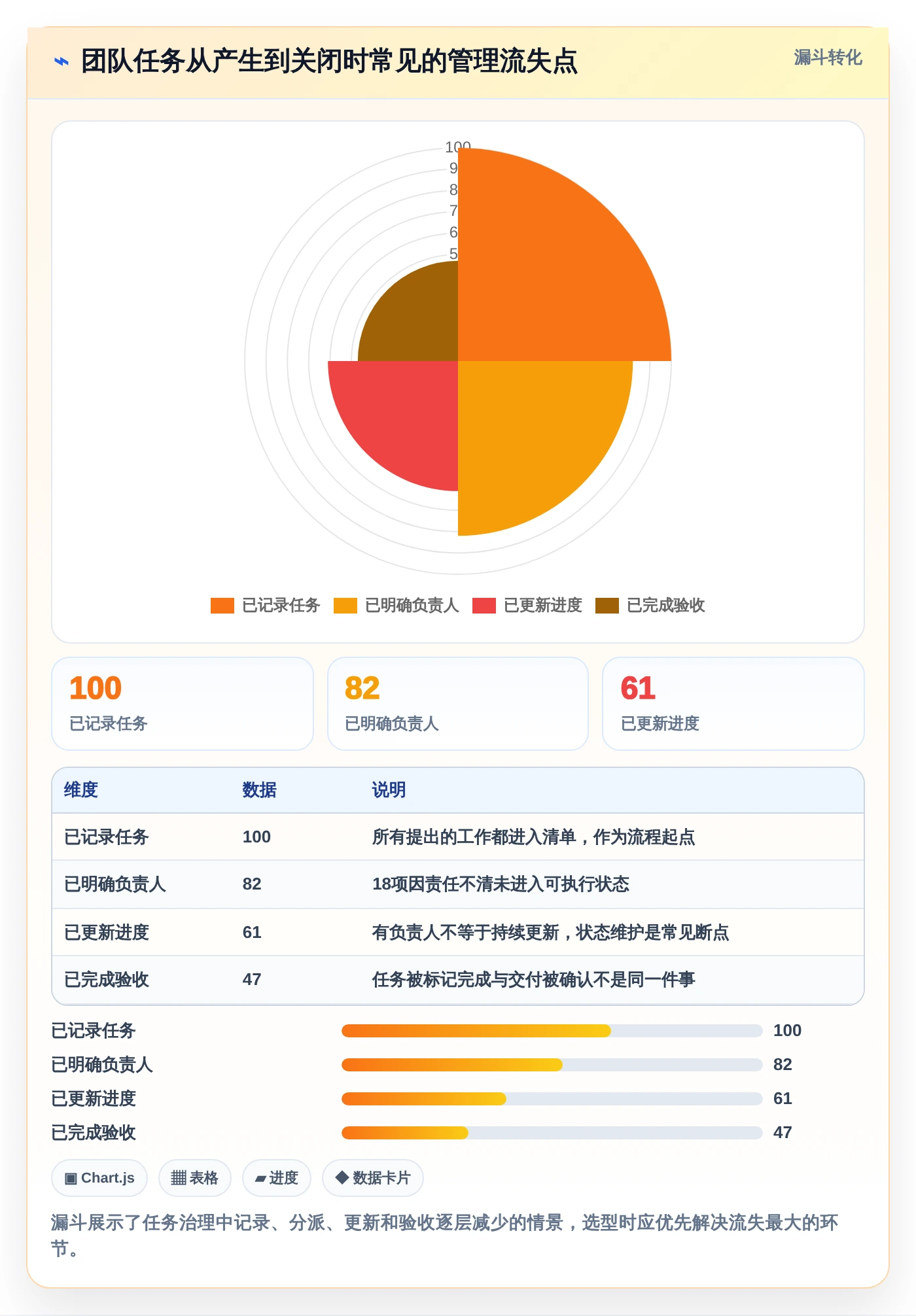
Task: Click the main title 团队任务从产生到关闭时常见的管理流失点
Action: [329, 61]
